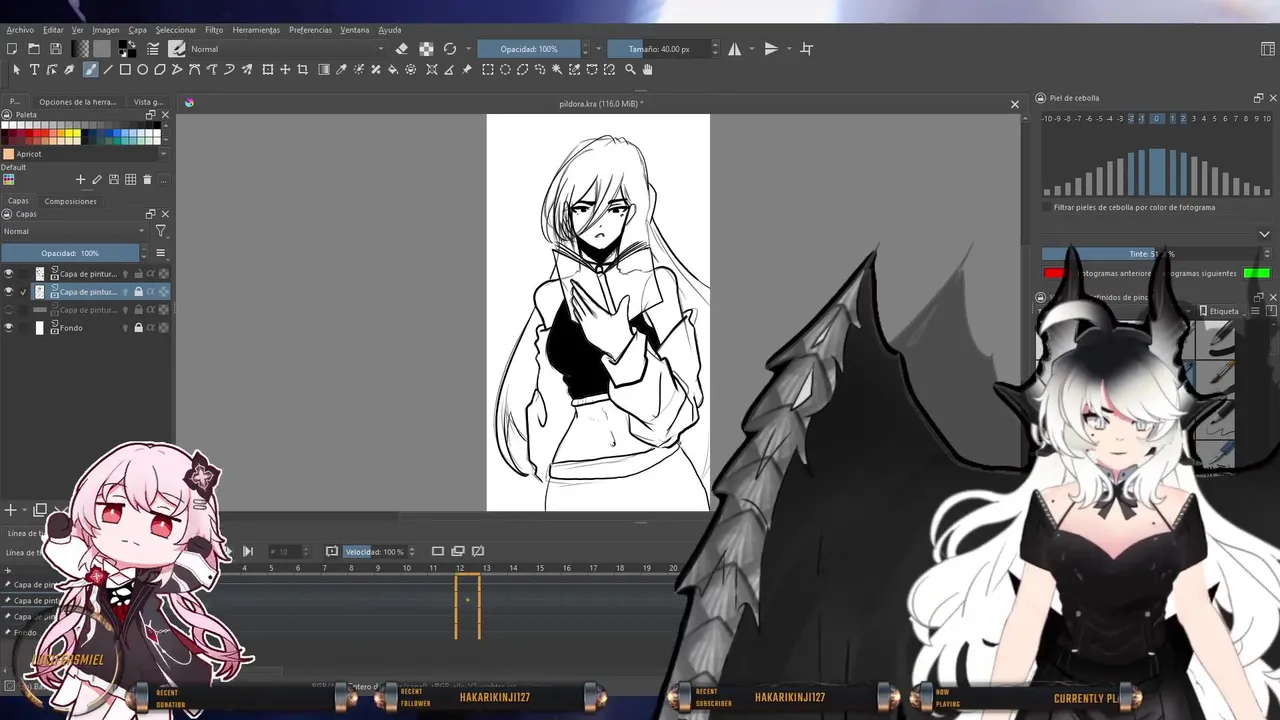Switch to the Composiciones tab

[70, 201]
